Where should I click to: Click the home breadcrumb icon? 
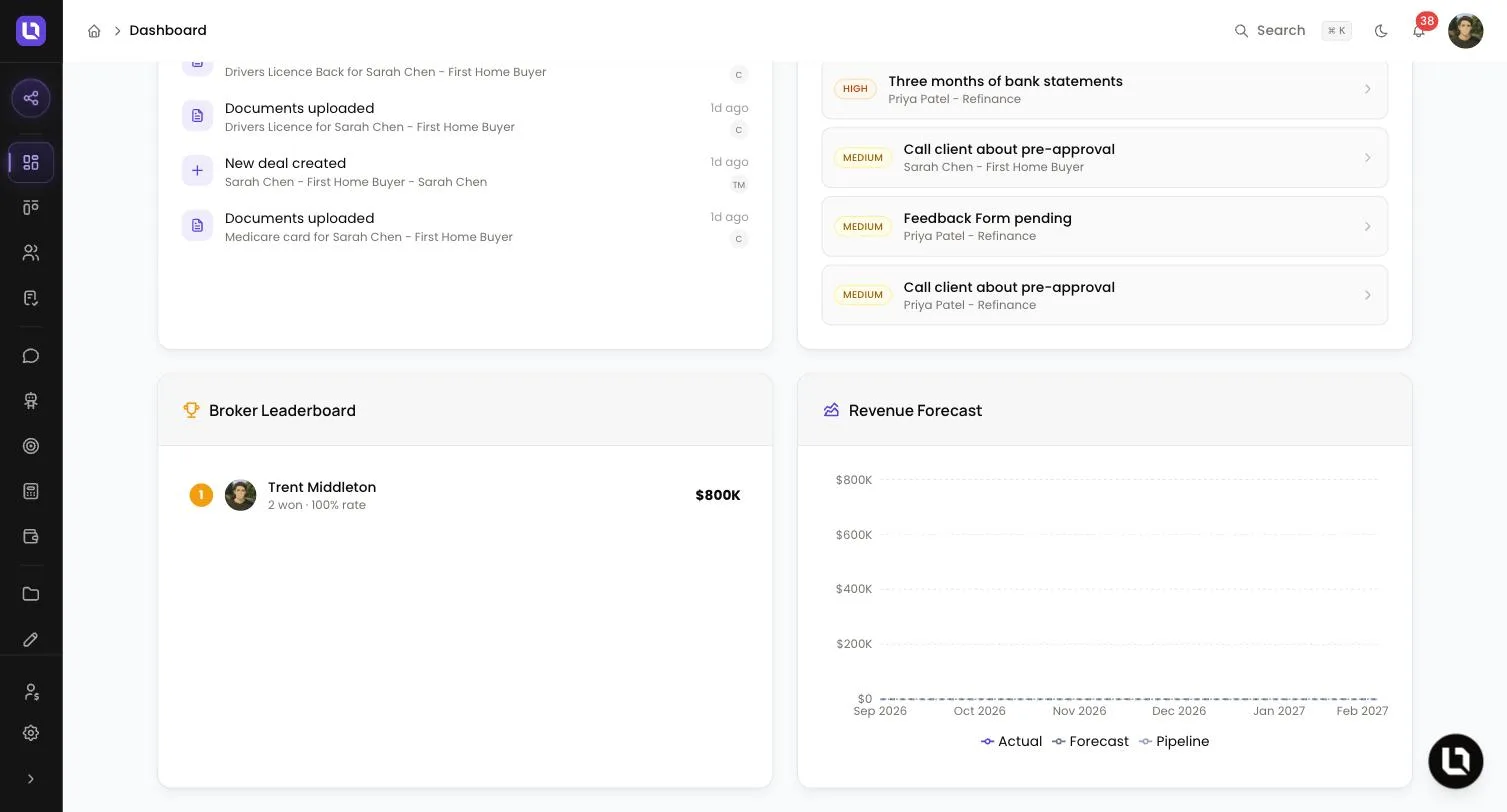[x=94, y=31]
